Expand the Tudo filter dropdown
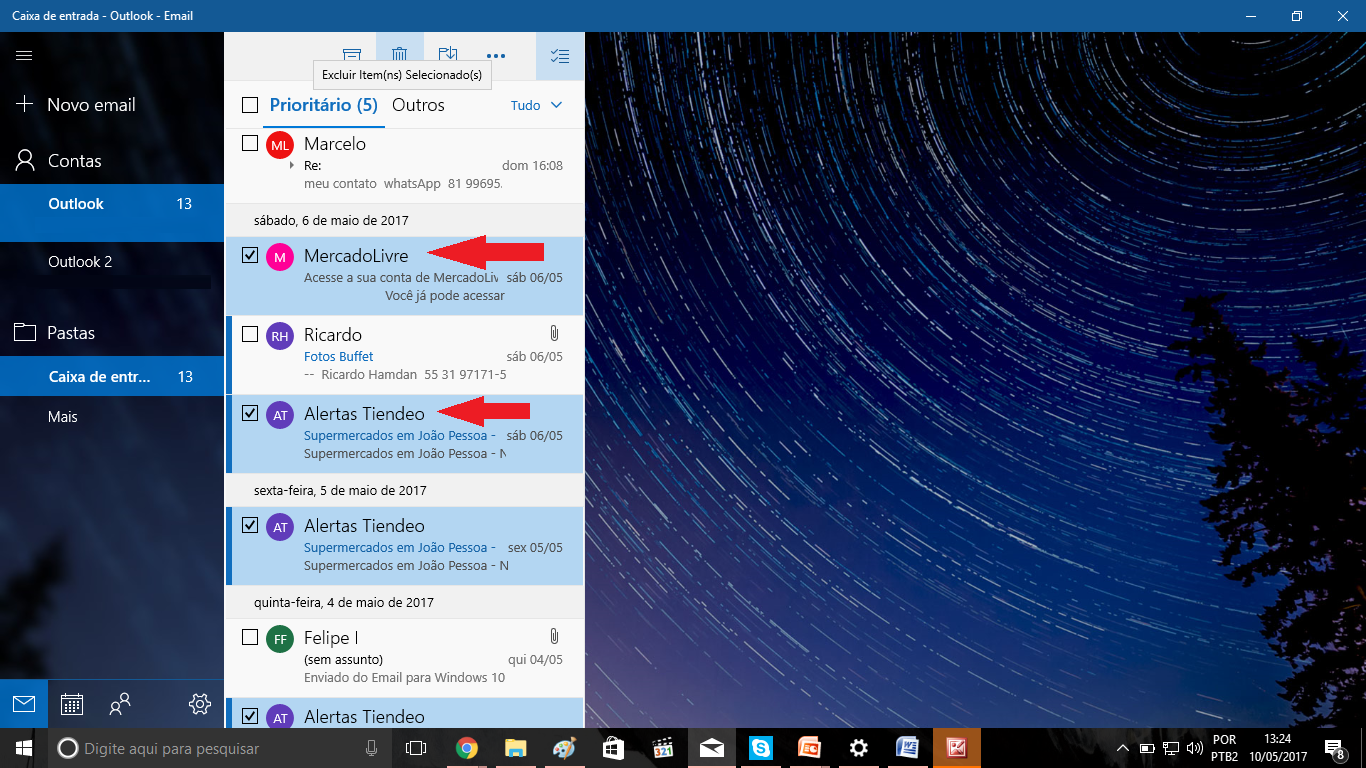Image resolution: width=1366 pixels, height=768 pixels. 537,105
